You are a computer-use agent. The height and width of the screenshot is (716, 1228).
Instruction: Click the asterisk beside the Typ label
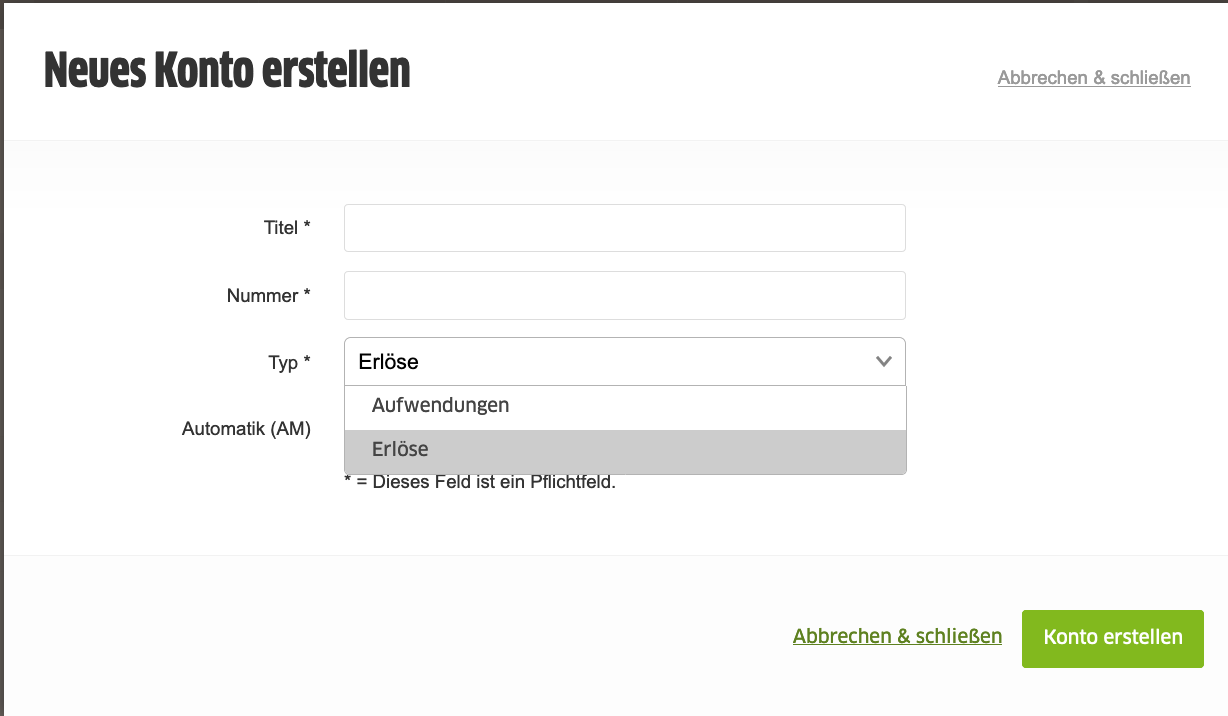tap(307, 360)
